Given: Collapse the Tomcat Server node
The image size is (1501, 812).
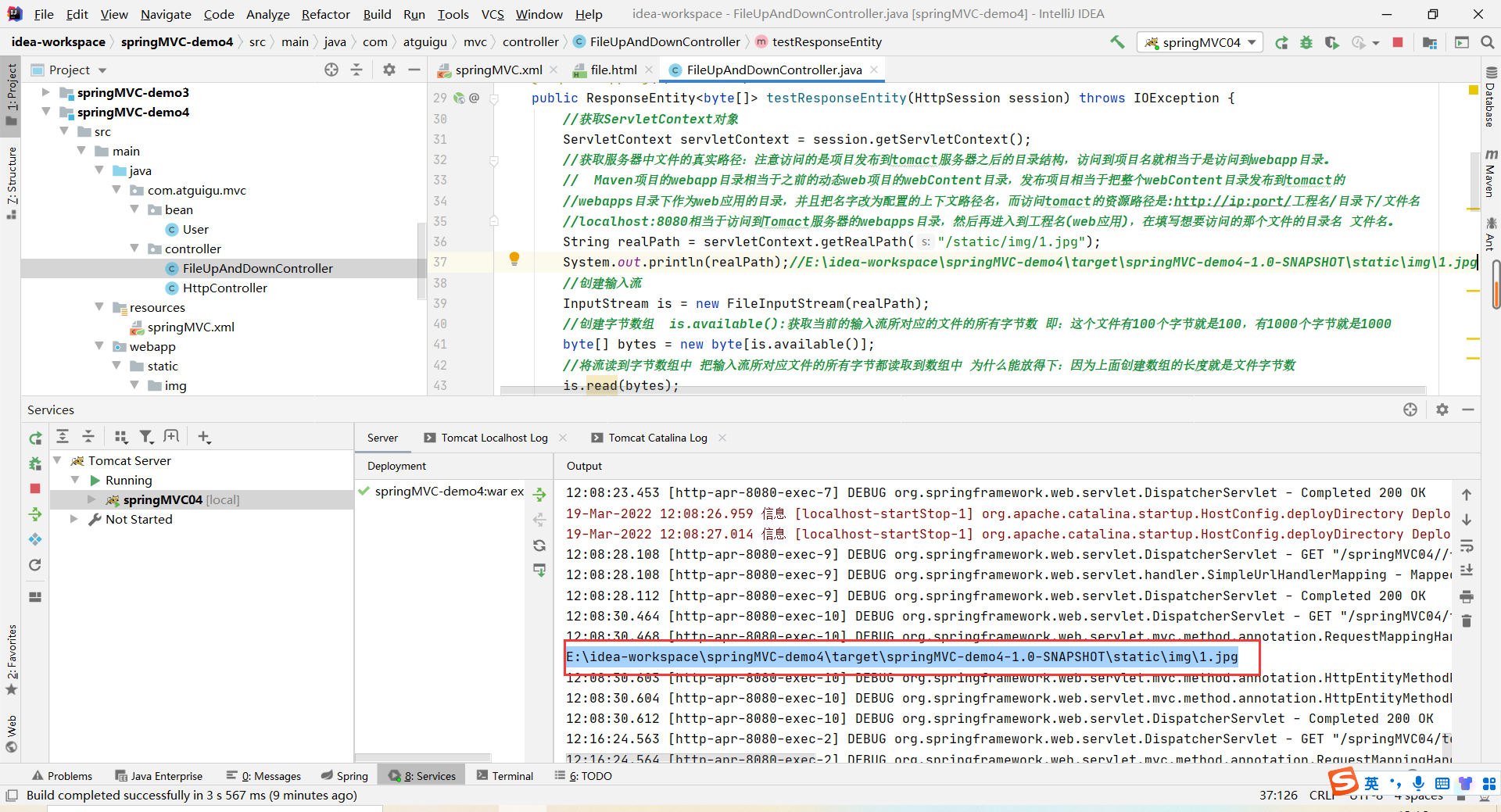Looking at the screenshot, I should click(57, 460).
